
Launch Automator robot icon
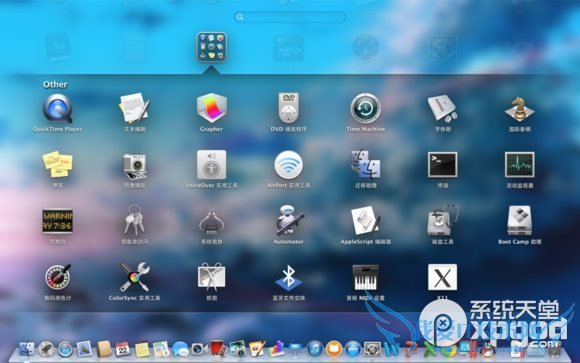click(x=289, y=221)
